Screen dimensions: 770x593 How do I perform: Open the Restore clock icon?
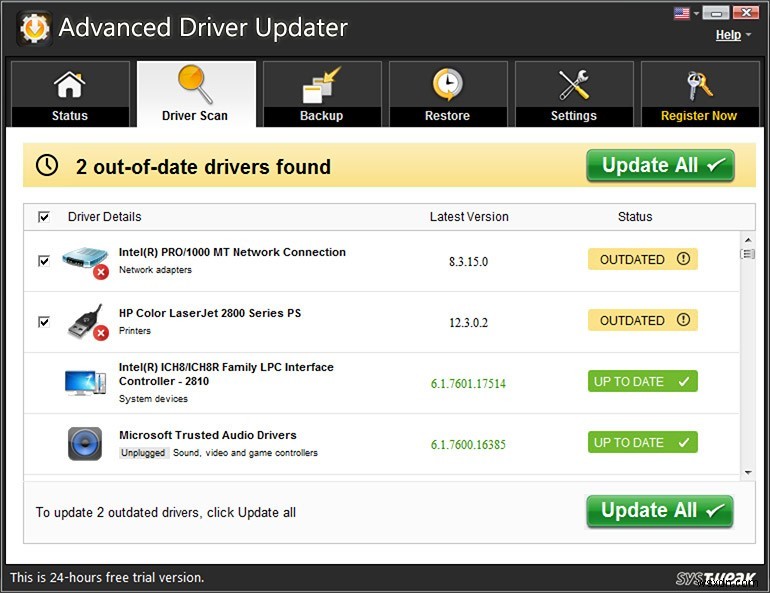click(x=447, y=84)
